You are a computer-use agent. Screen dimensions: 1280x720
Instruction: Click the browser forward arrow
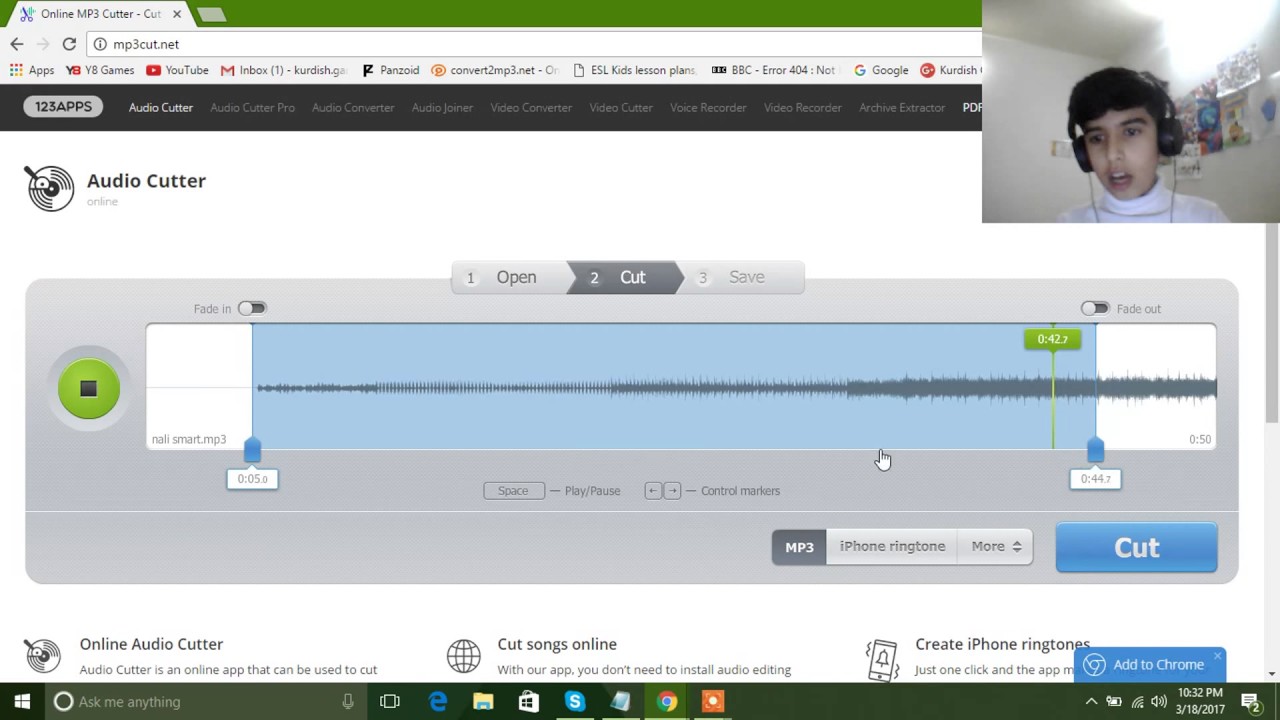point(43,44)
